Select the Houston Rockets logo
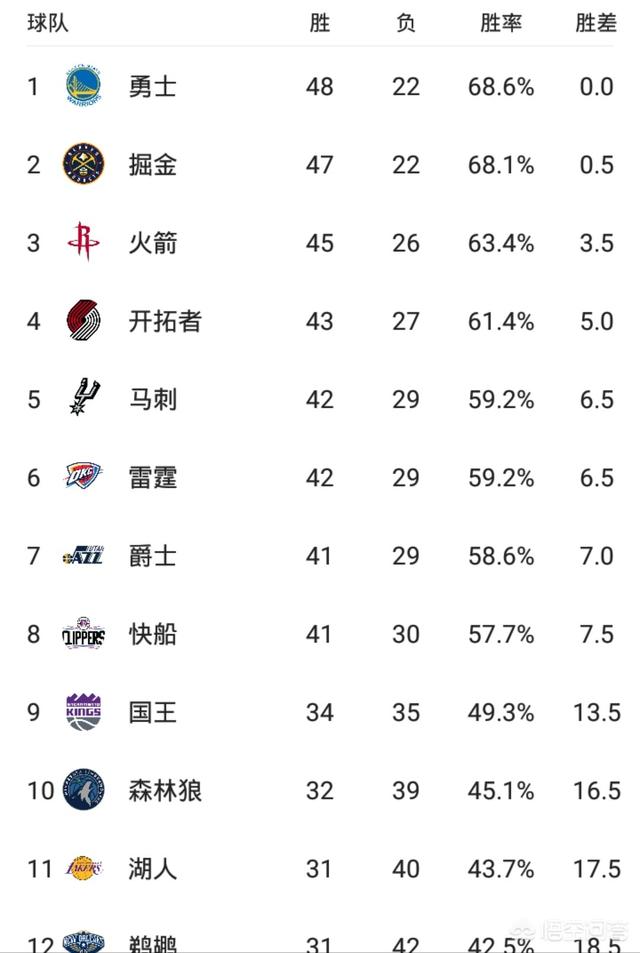 tap(83, 242)
